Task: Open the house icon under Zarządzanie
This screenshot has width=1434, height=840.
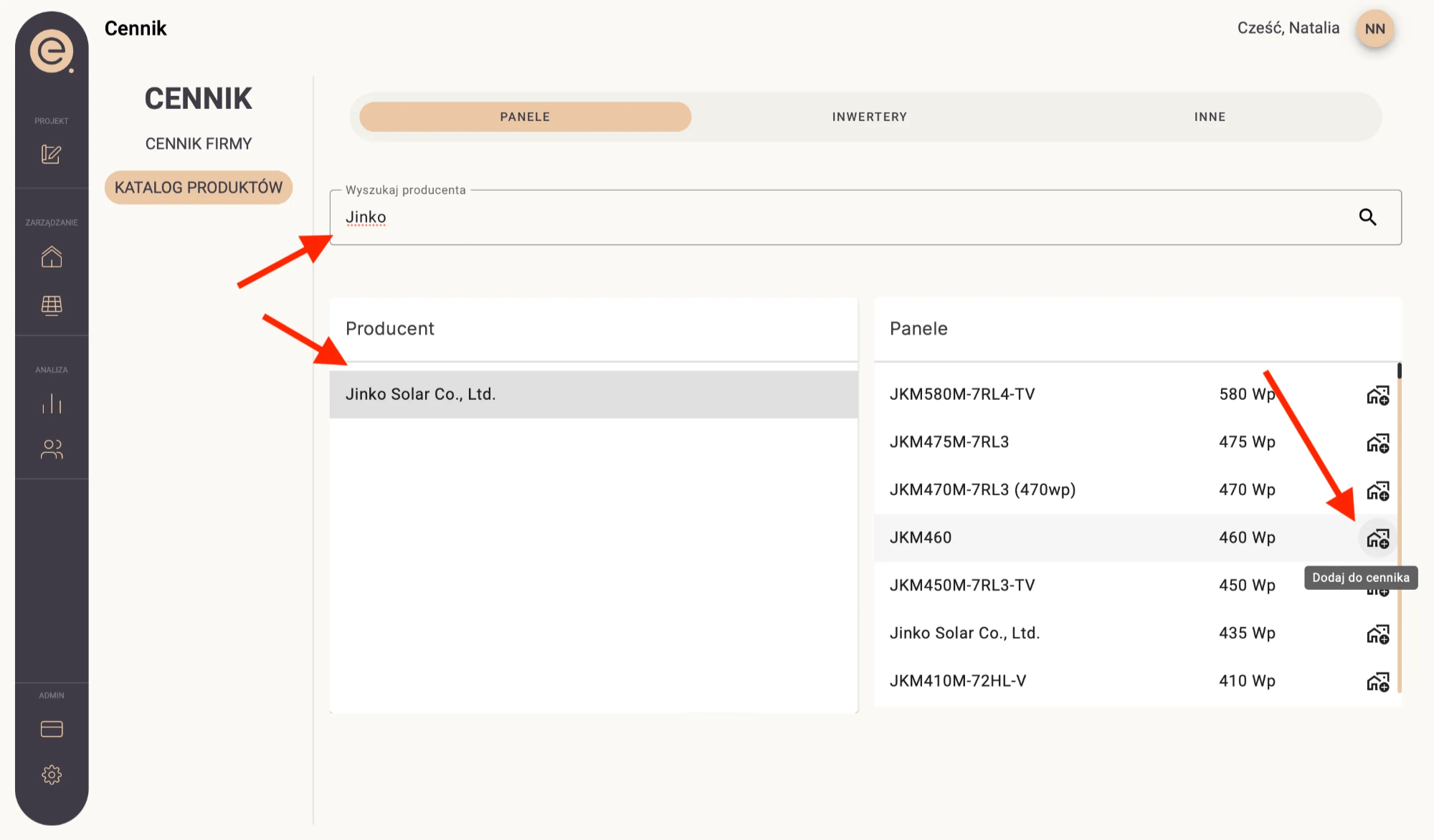Action: pyautogui.click(x=52, y=257)
